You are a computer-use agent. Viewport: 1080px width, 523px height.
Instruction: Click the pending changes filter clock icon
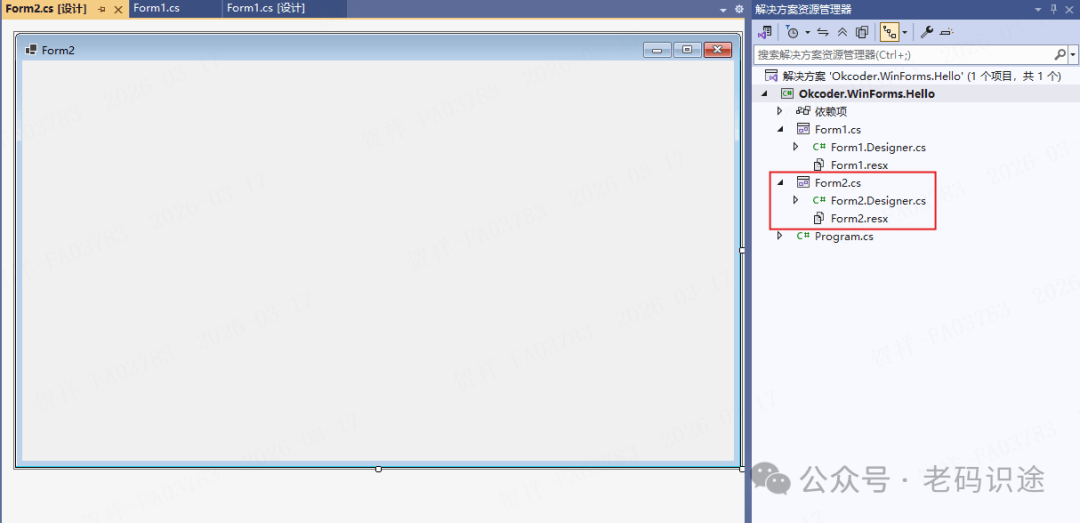pos(792,32)
